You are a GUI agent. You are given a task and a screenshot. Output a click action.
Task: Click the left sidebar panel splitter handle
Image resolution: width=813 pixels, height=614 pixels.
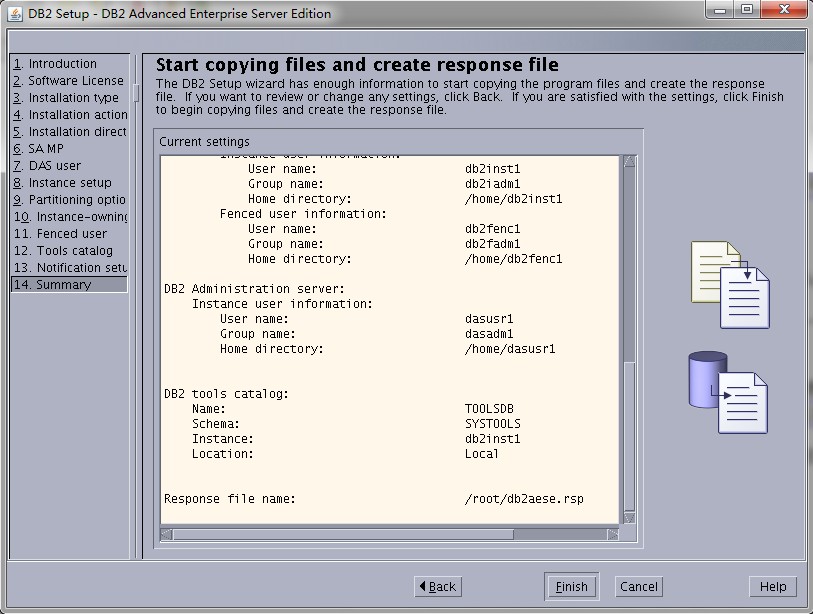pyautogui.click(x=136, y=93)
